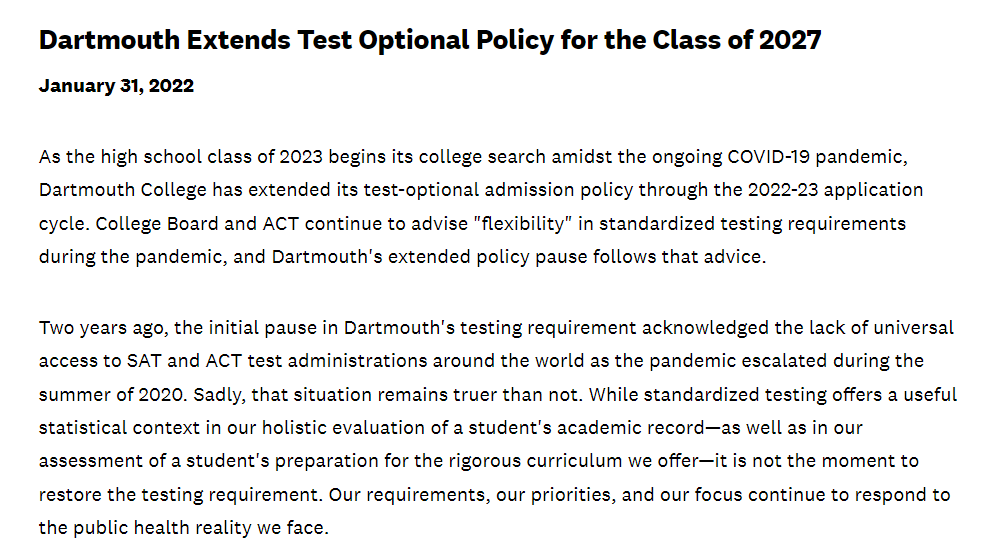This screenshot has height=556, width=991.
Task: Click the phrase "restore the testing requirement"
Action: pyautogui.click(x=180, y=495)
